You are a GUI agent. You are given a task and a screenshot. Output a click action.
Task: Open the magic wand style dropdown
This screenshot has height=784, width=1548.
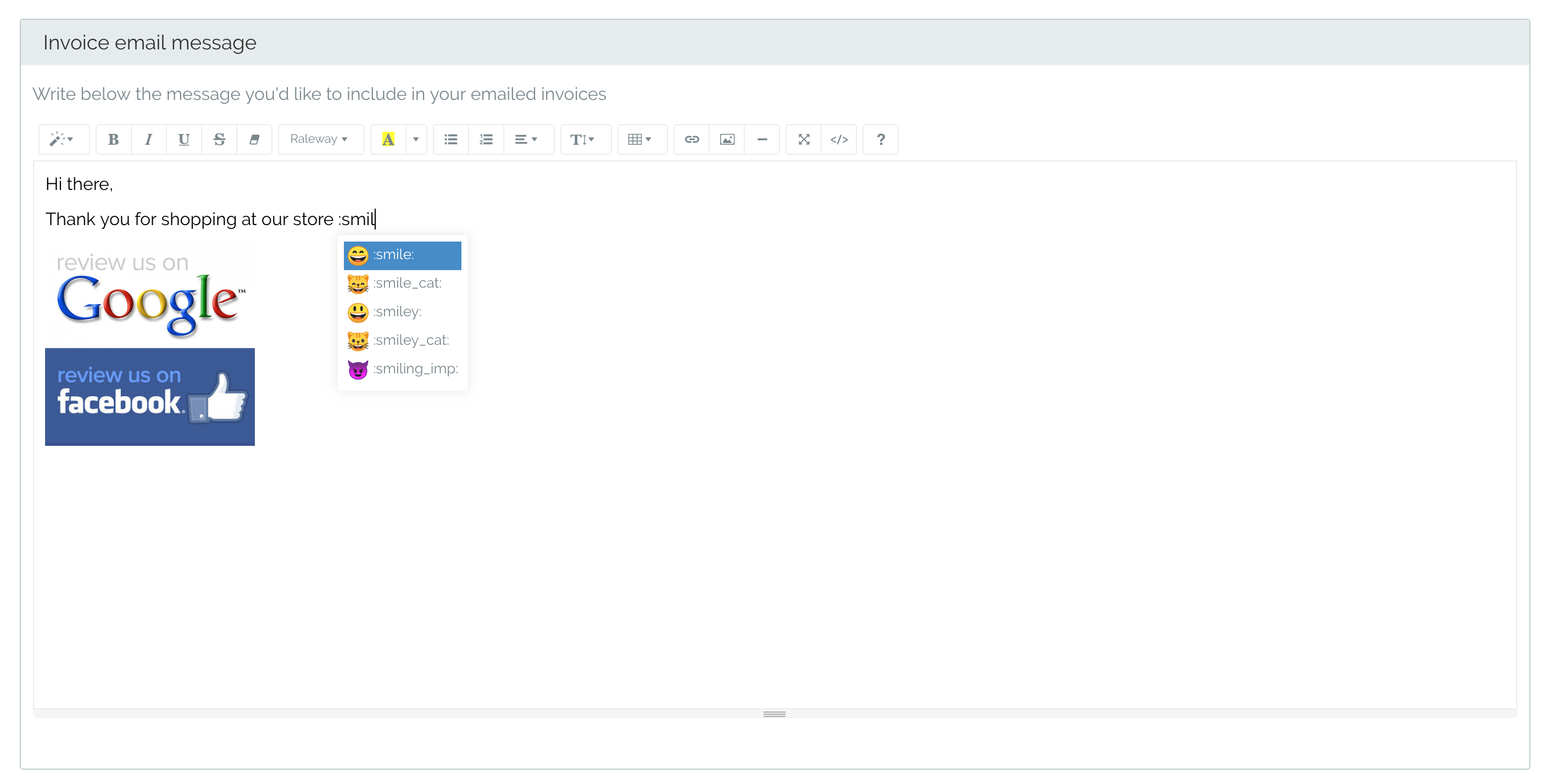63,139
